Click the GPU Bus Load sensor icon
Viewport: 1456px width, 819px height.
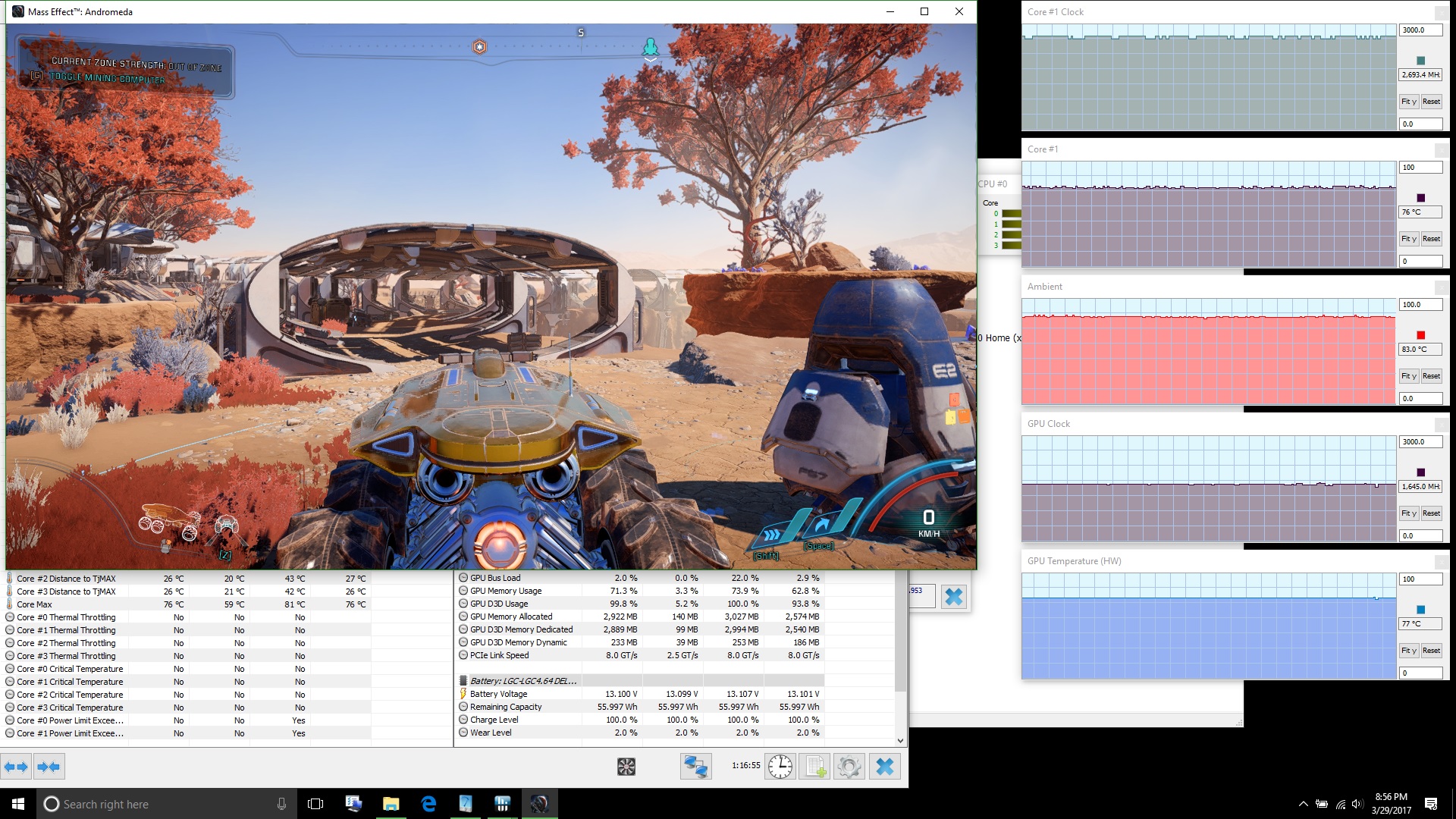coord(463,578)
